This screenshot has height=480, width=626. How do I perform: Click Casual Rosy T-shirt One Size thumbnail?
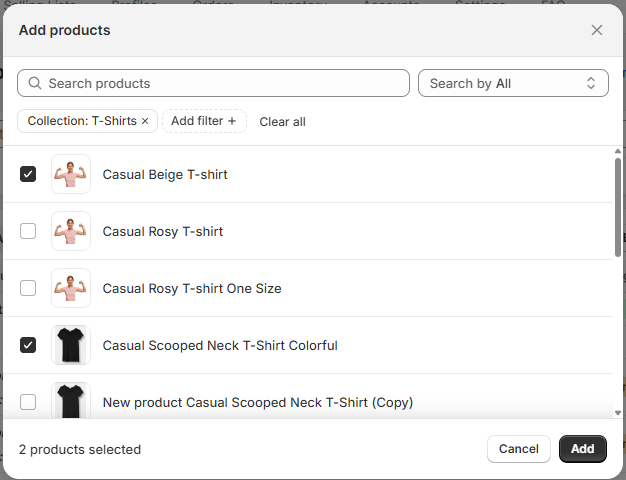(71, 288)
